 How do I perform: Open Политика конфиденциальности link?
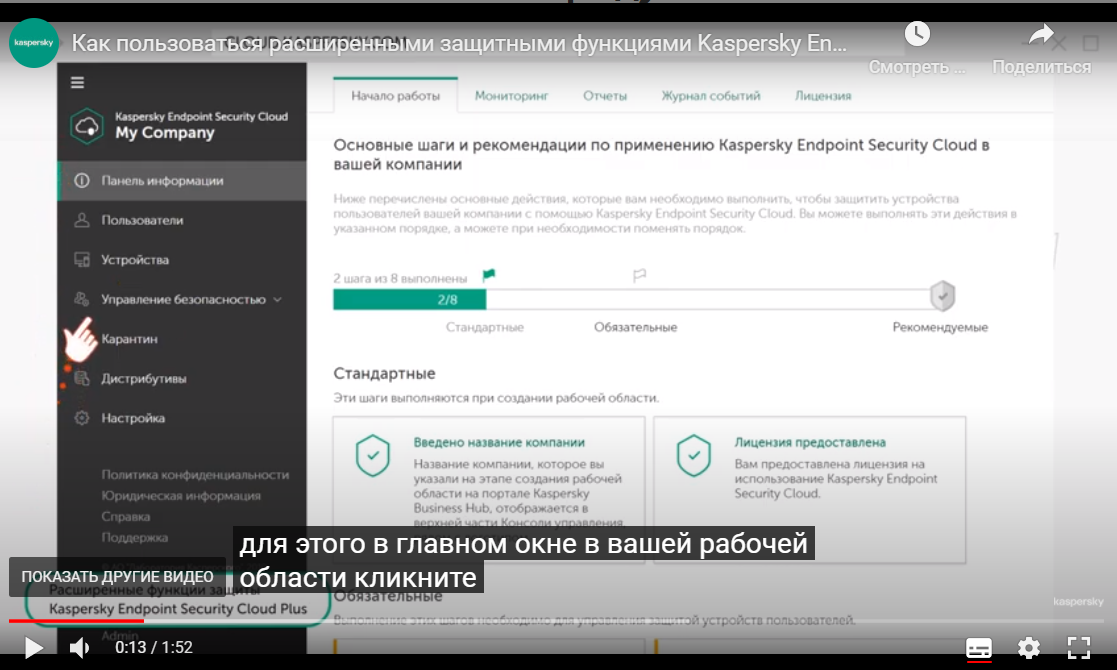click(195, 474)
